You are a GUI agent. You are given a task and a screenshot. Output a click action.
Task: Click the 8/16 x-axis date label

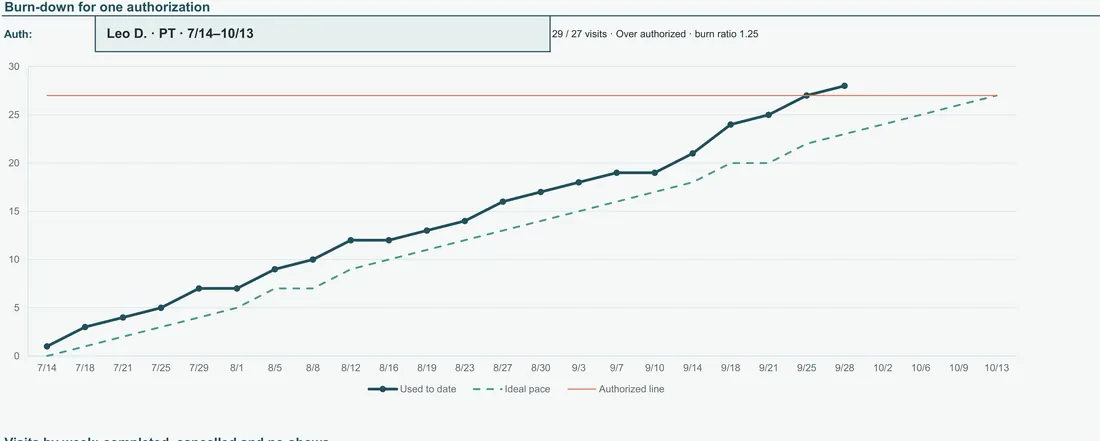[389, 368]
